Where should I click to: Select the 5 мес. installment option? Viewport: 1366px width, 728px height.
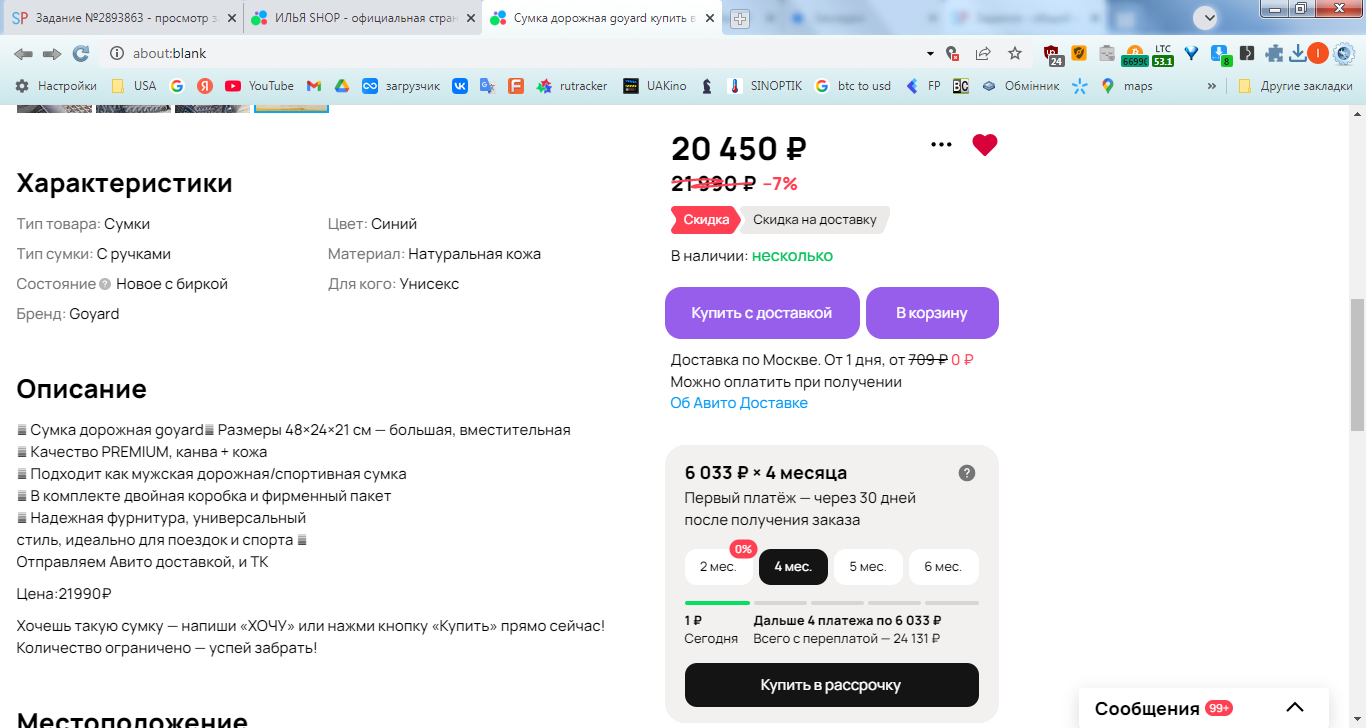pos(868,567)
